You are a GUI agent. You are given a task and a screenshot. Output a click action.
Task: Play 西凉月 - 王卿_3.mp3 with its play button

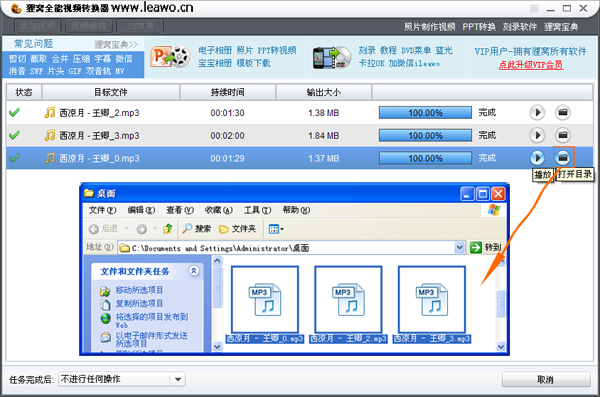(x=537, y=135)
